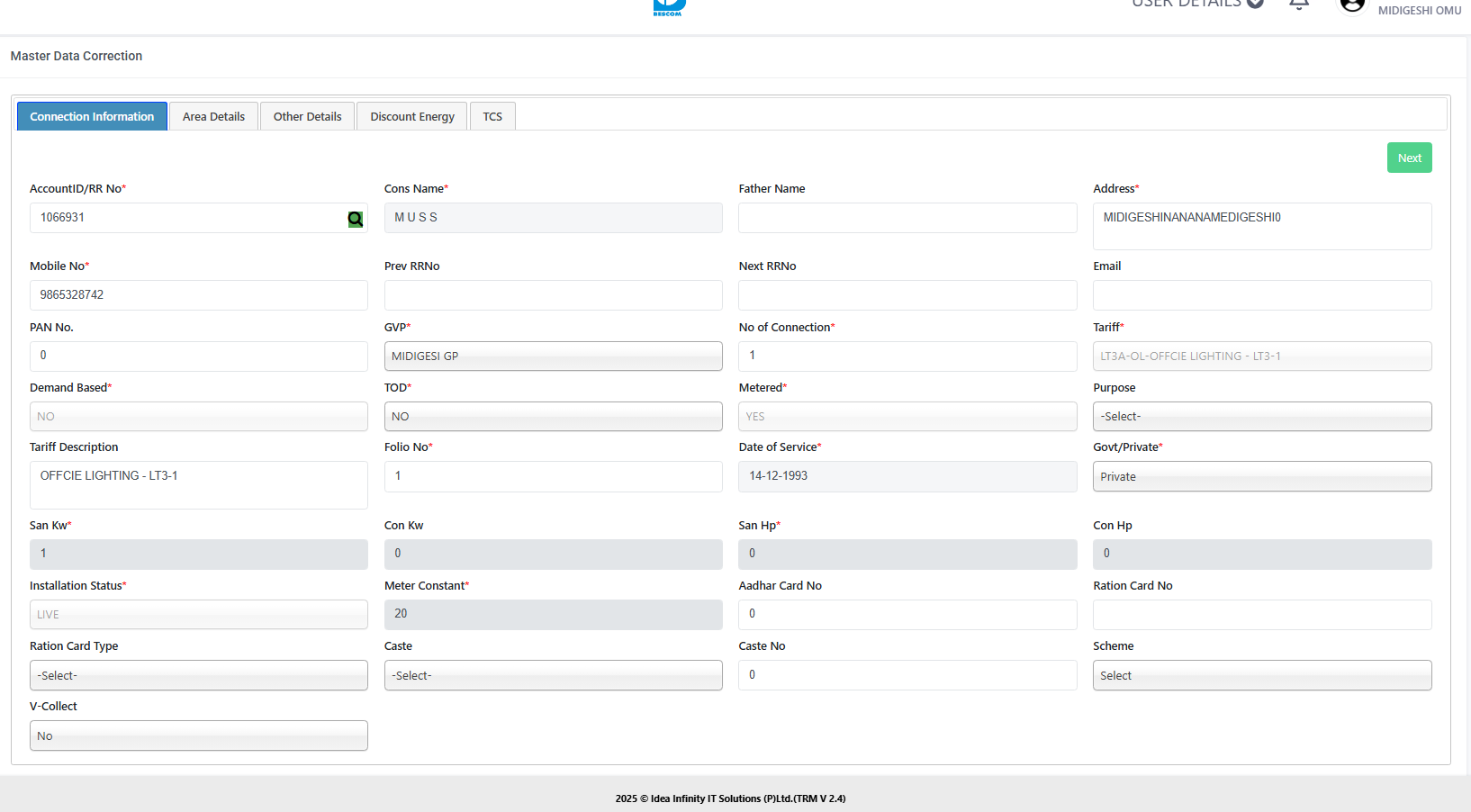Image resolution: width=1471 pixels, height=812 pixels.
Task: Open the TOD dropdown
Action: click(553, 416)
